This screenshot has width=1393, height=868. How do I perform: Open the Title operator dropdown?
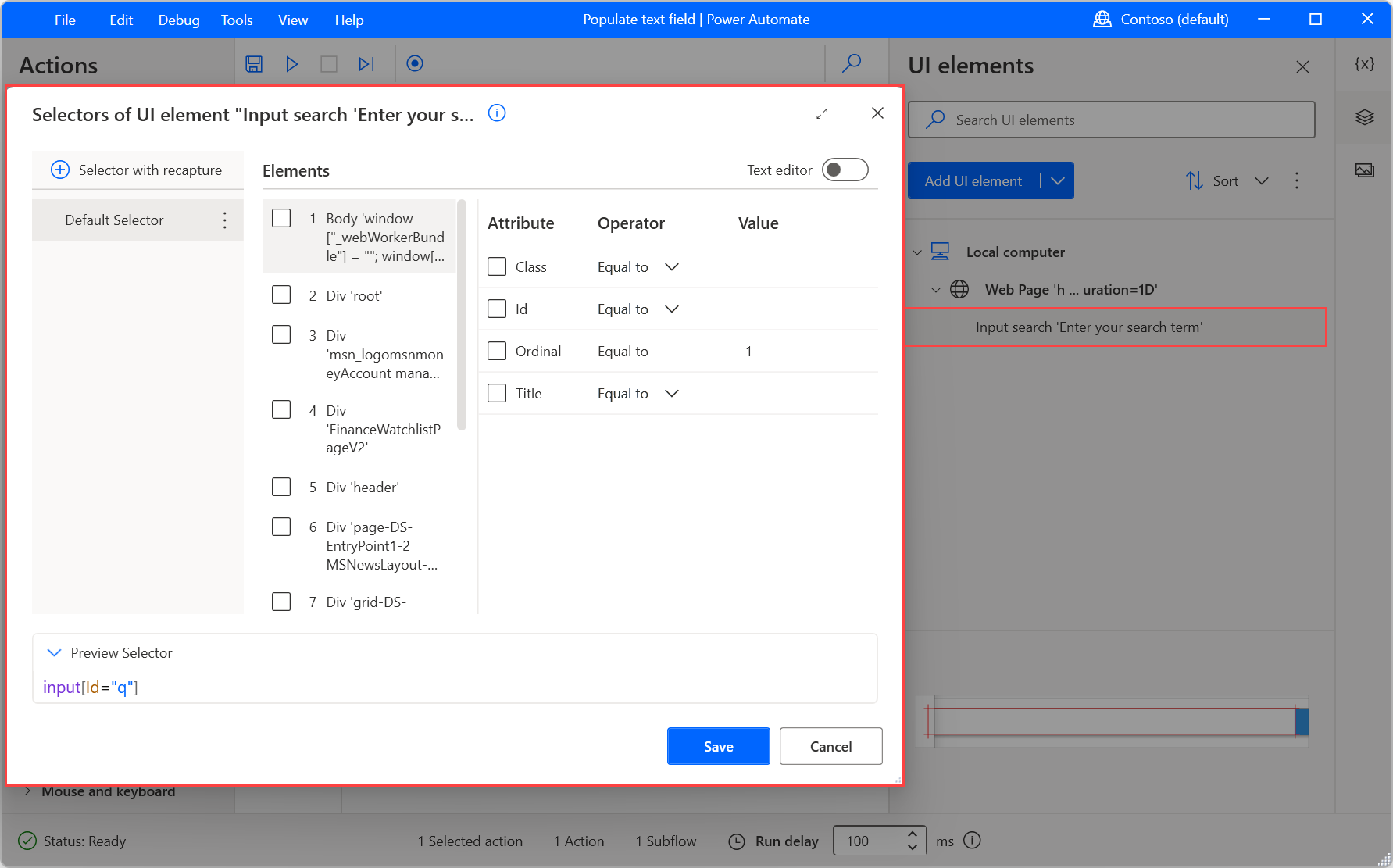pos(671,394)
